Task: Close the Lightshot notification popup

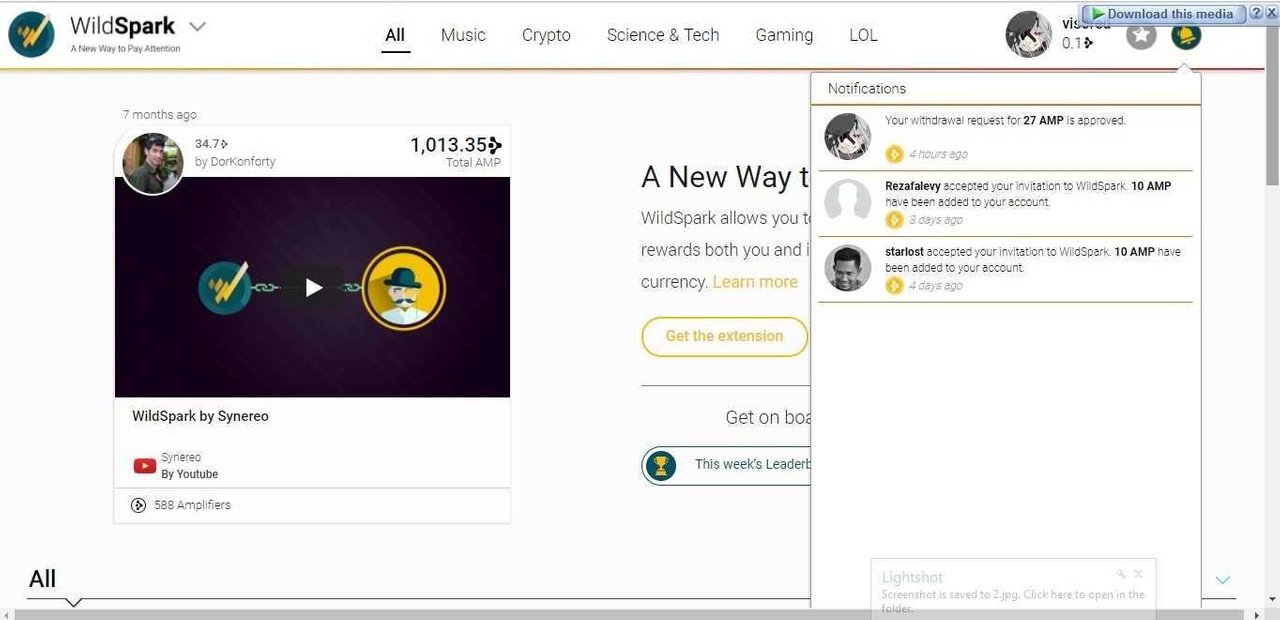Action: (1138, 574)
